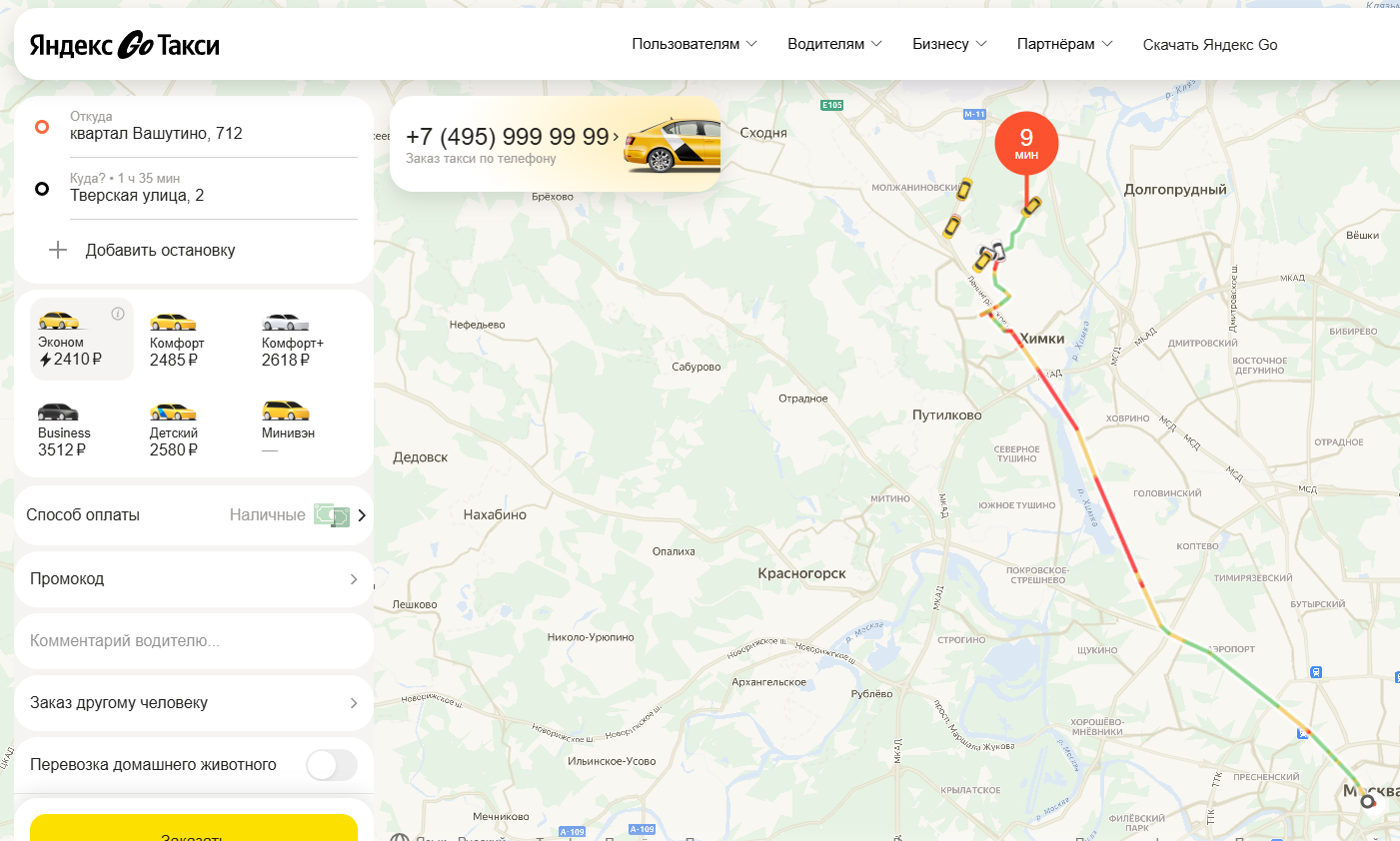Click the Красногорск label on the map
The height and width of the screenshot is (841, 1400).
point(801,573)
